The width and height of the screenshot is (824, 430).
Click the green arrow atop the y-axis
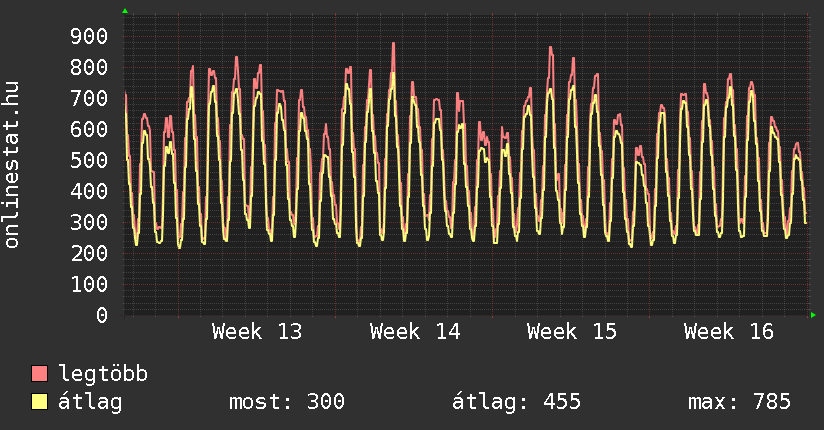125,11
